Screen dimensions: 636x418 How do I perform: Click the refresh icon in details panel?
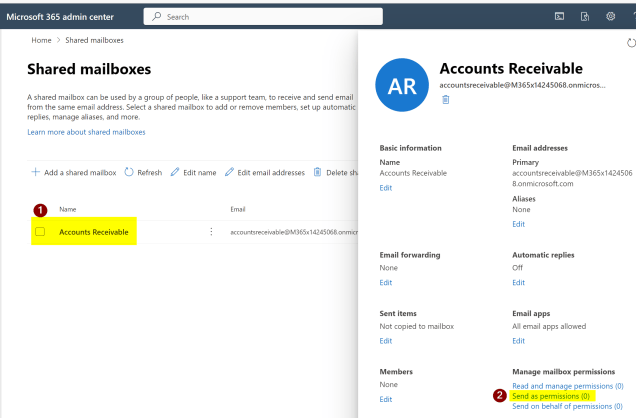pos(631,43)
